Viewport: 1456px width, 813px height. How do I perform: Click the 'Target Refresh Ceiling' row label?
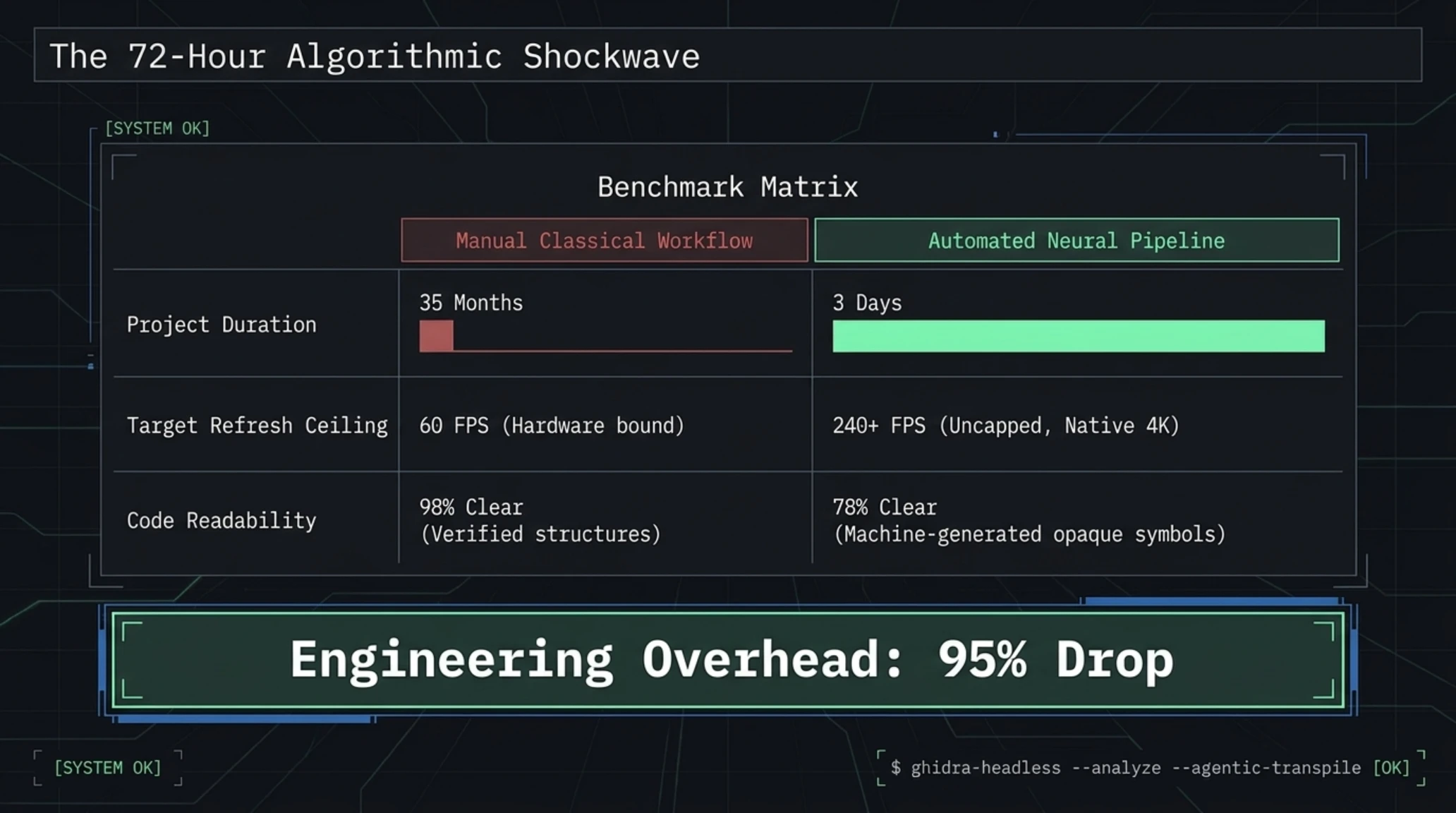coord(257,426)
